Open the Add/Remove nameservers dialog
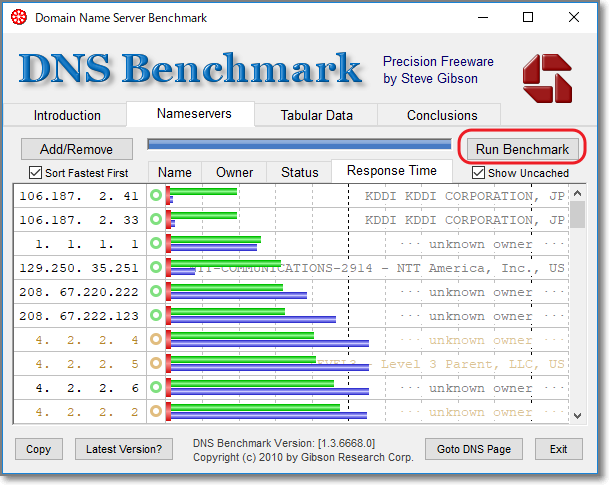The image size is (609, 485). (76, 149)
